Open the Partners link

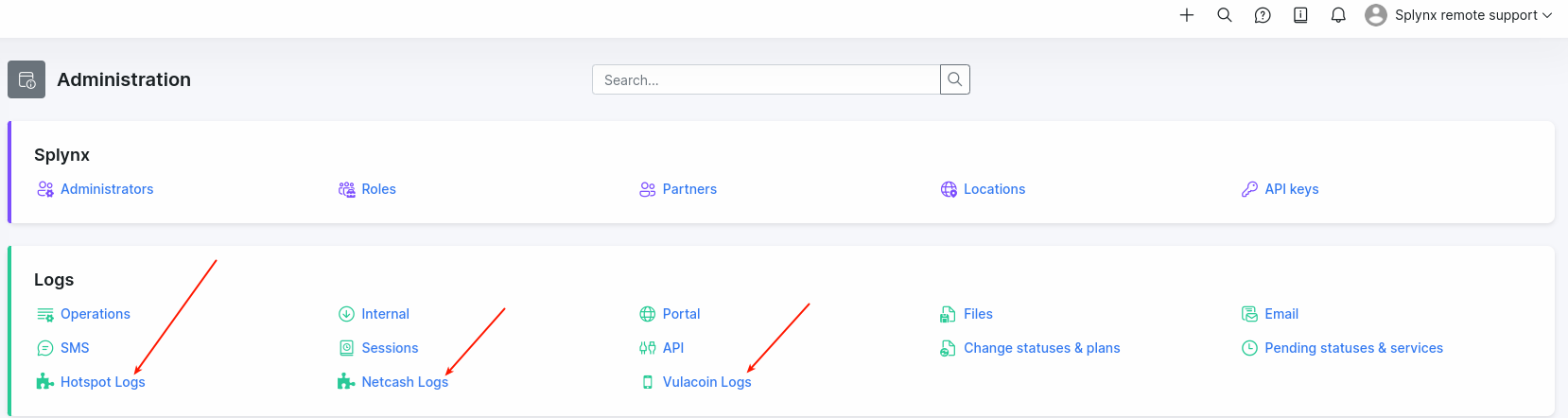(x=689, y=189)
